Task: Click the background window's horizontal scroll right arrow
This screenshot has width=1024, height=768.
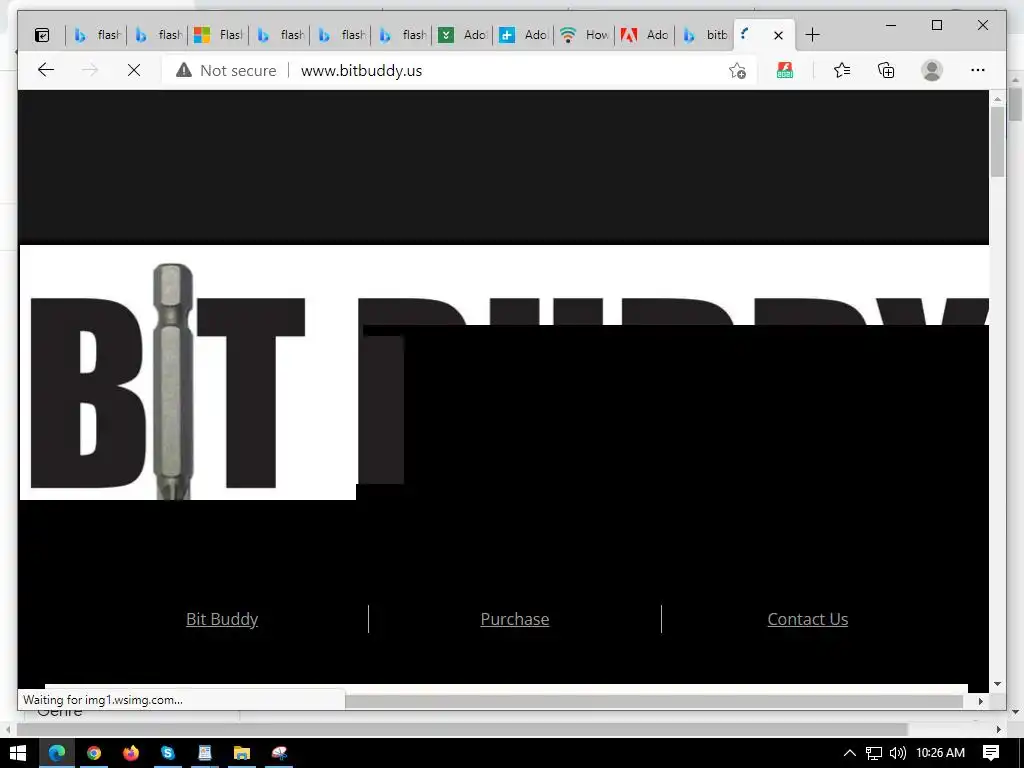Action: coord(999,729)
